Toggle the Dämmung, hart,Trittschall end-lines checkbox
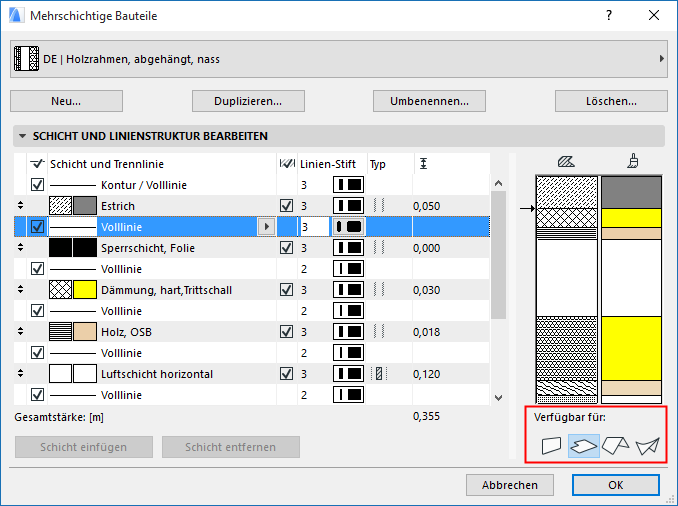Image resolution: width=678 pixels, height=506 pixels. pyautogui.click(x=287, y=290)
